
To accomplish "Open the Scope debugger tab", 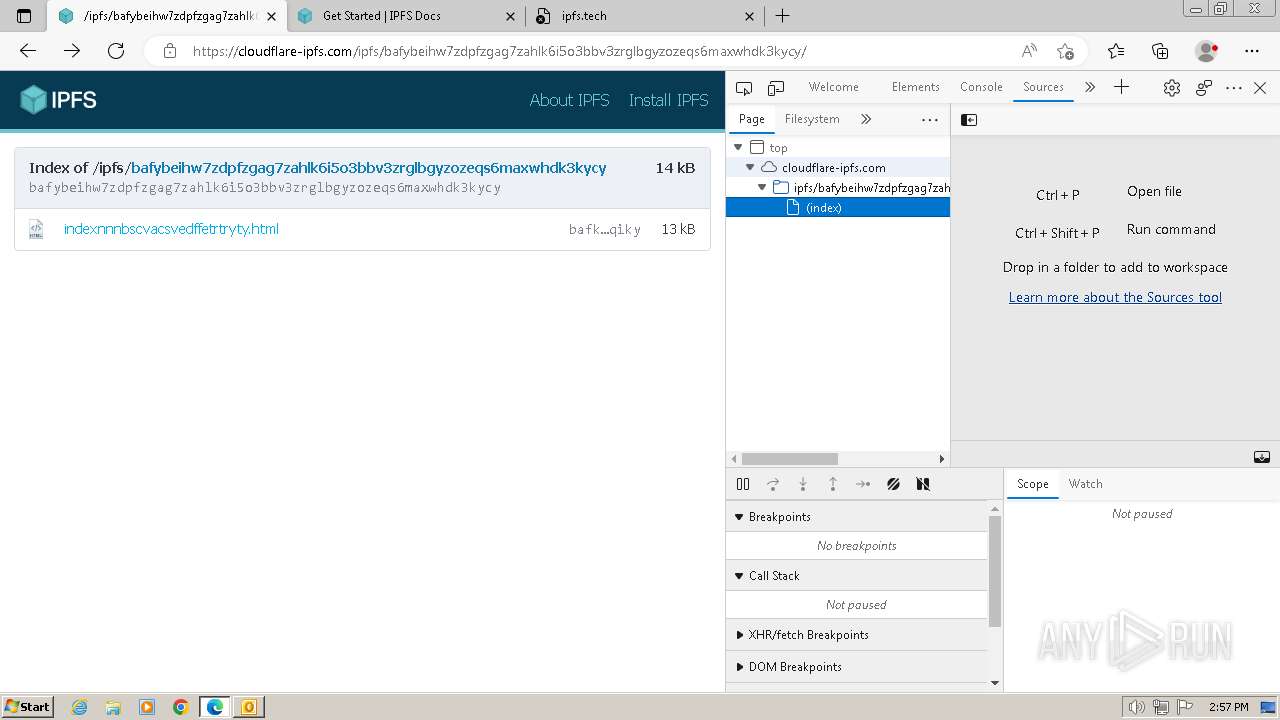I will (x=1033, y=484).
